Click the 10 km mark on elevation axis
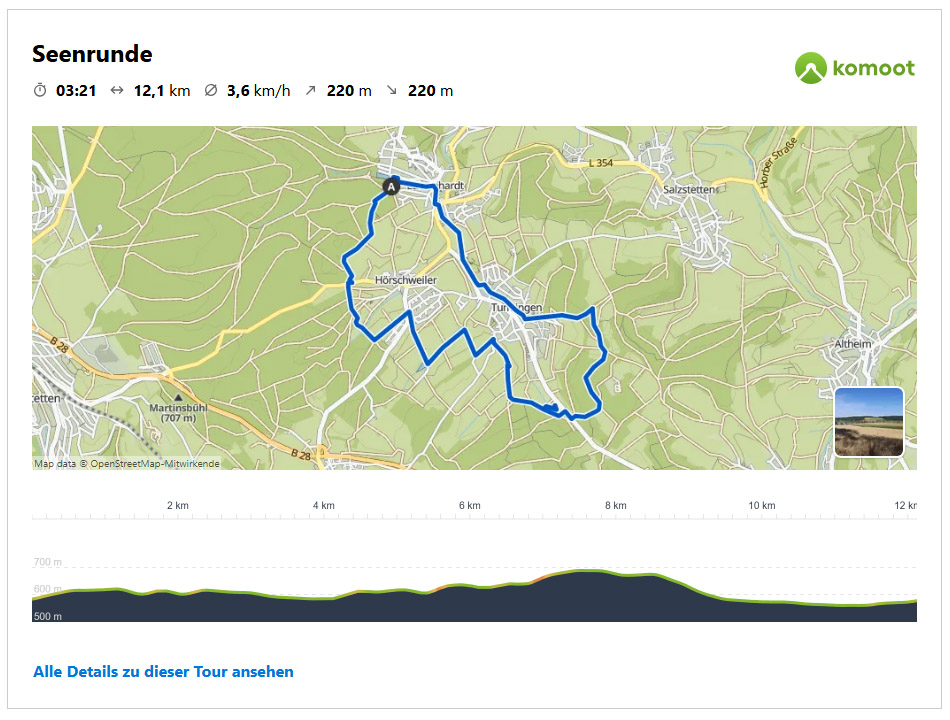The image size is (950, 720). [762, 506]
